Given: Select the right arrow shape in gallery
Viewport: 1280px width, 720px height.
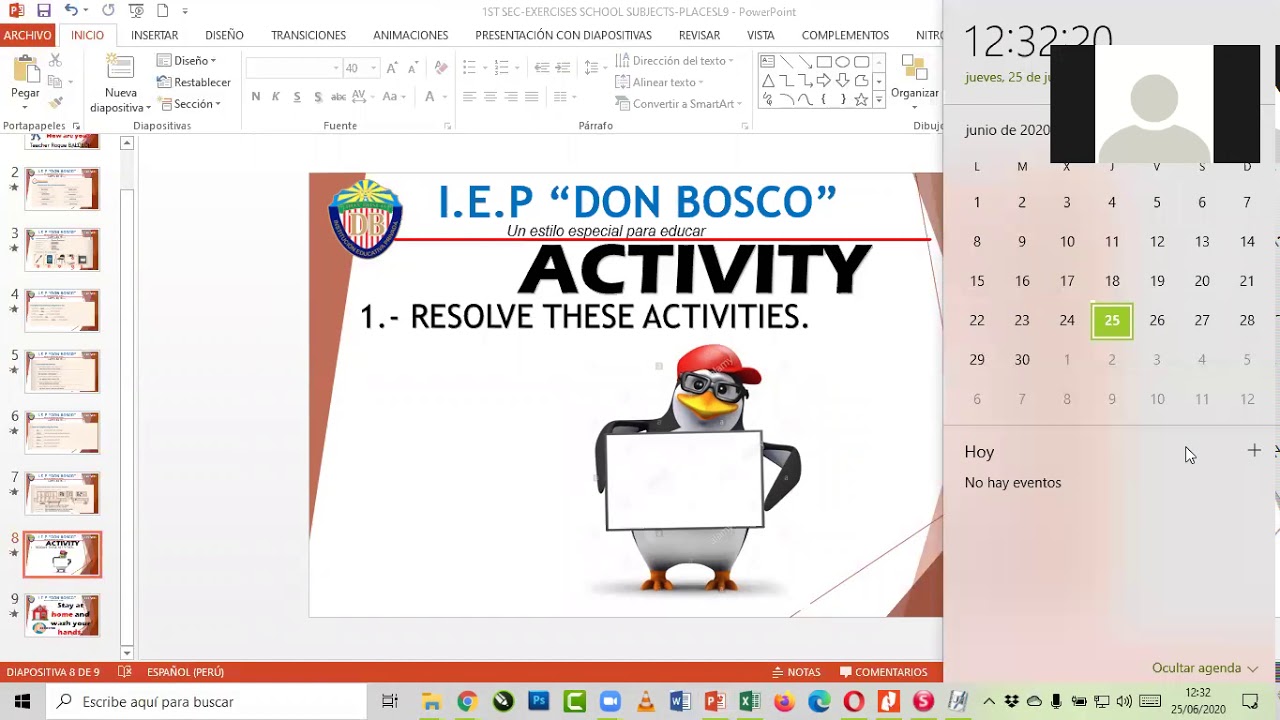Looking at the screenshot, I should tap(824, 81).
